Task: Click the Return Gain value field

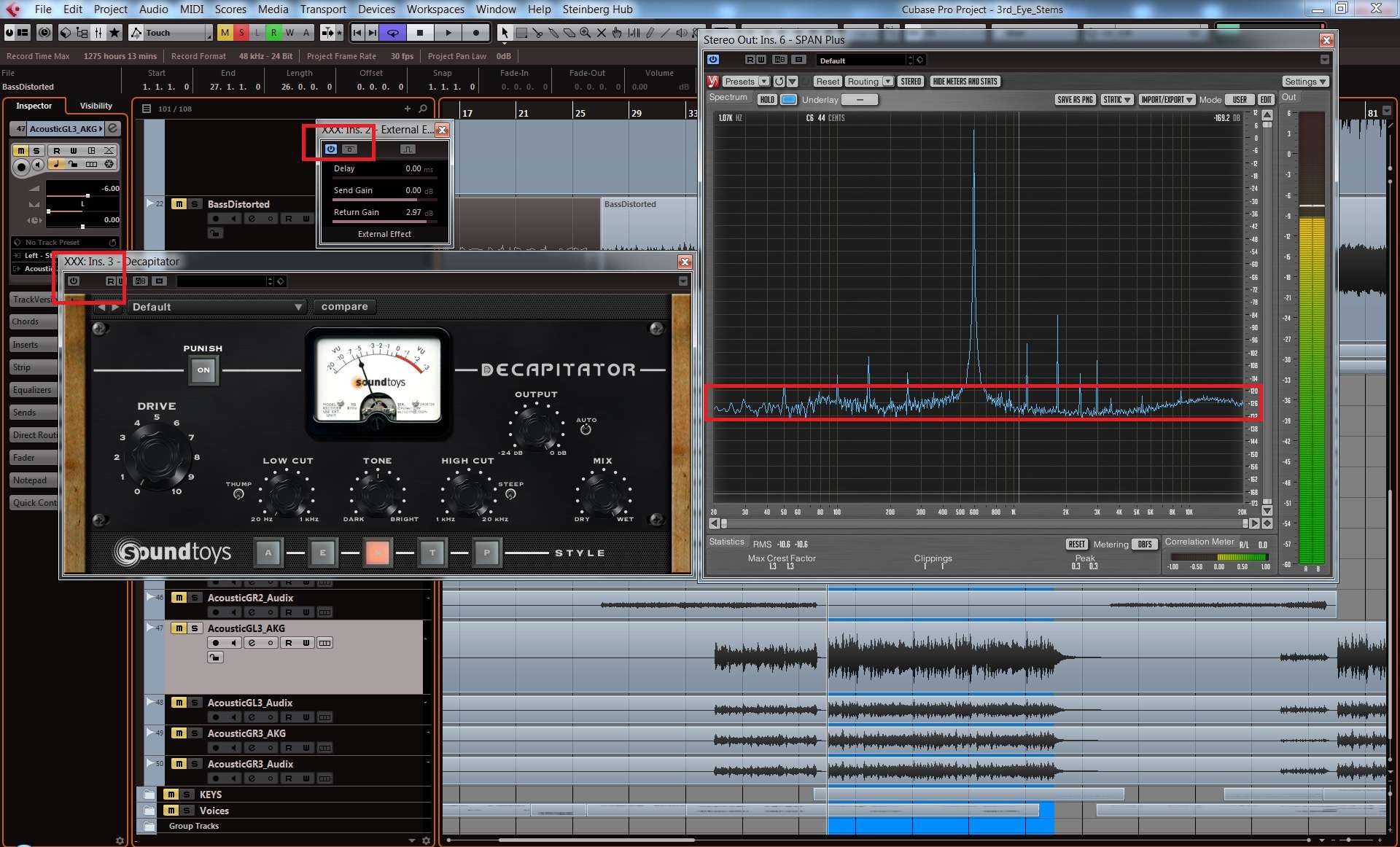Action: [413, 212]
